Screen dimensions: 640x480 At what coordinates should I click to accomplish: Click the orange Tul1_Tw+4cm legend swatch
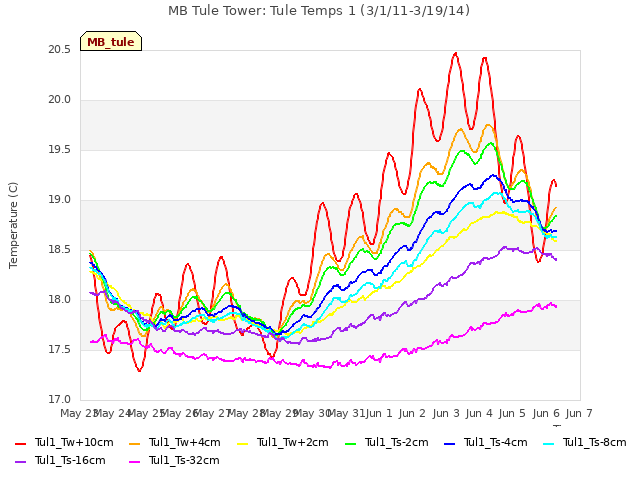(134, 444)
